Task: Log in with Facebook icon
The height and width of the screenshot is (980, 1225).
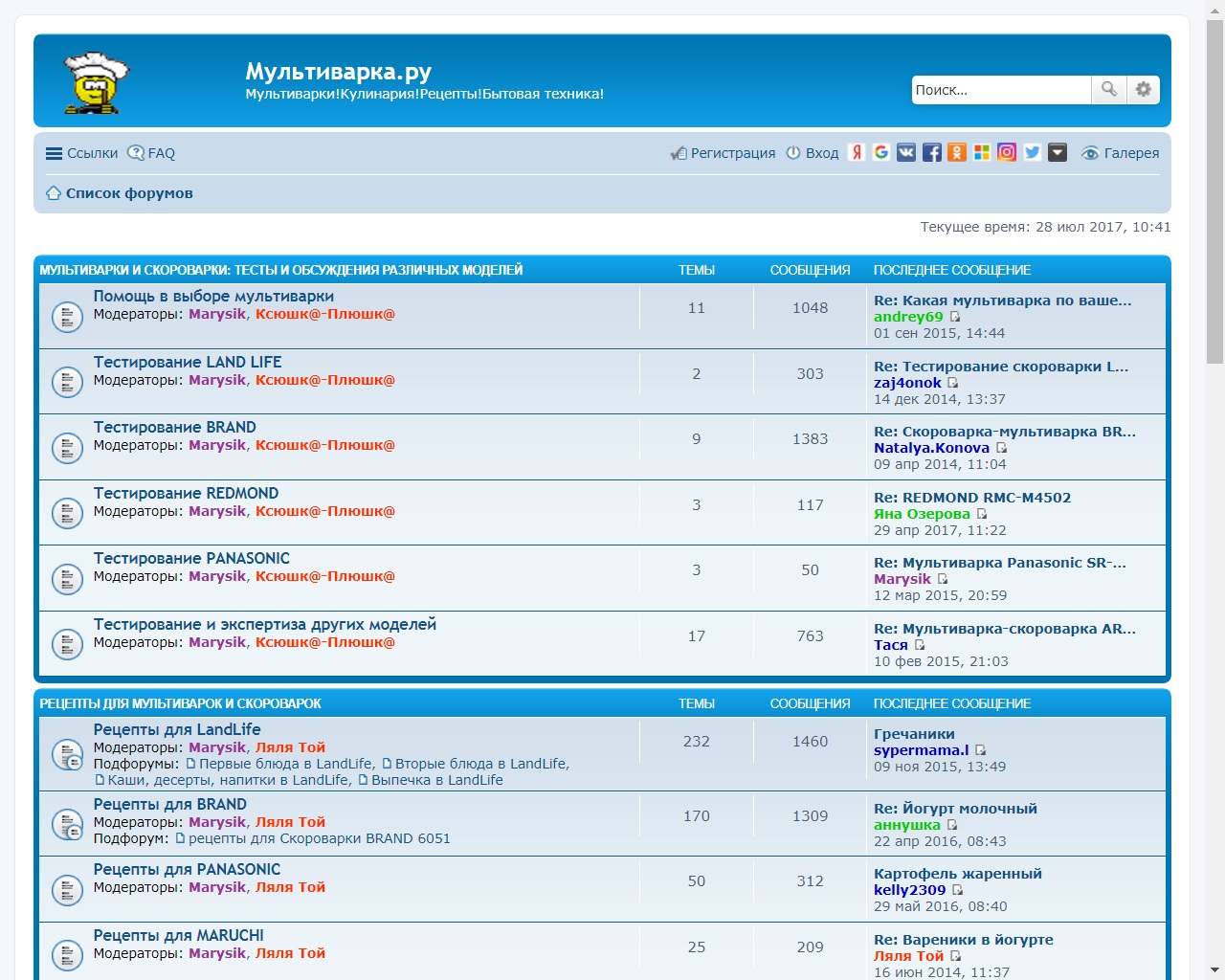Action: [931, 152]
